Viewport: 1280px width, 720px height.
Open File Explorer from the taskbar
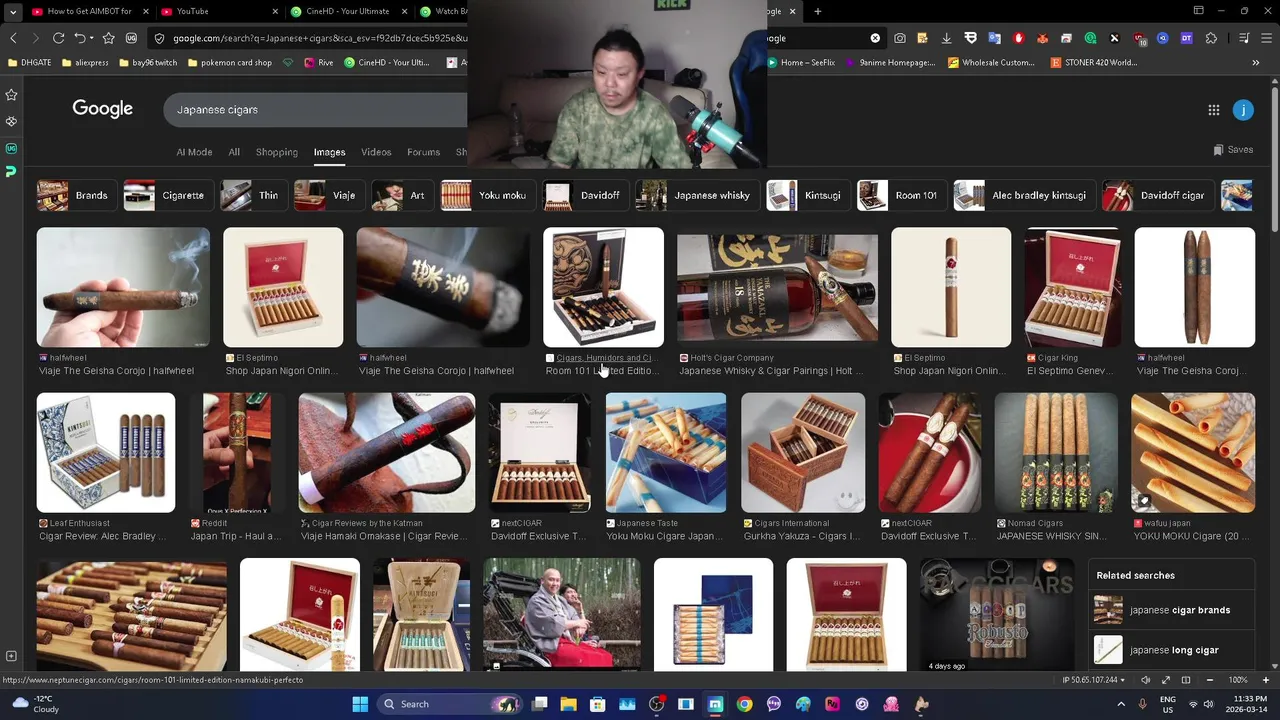point(568,704)
